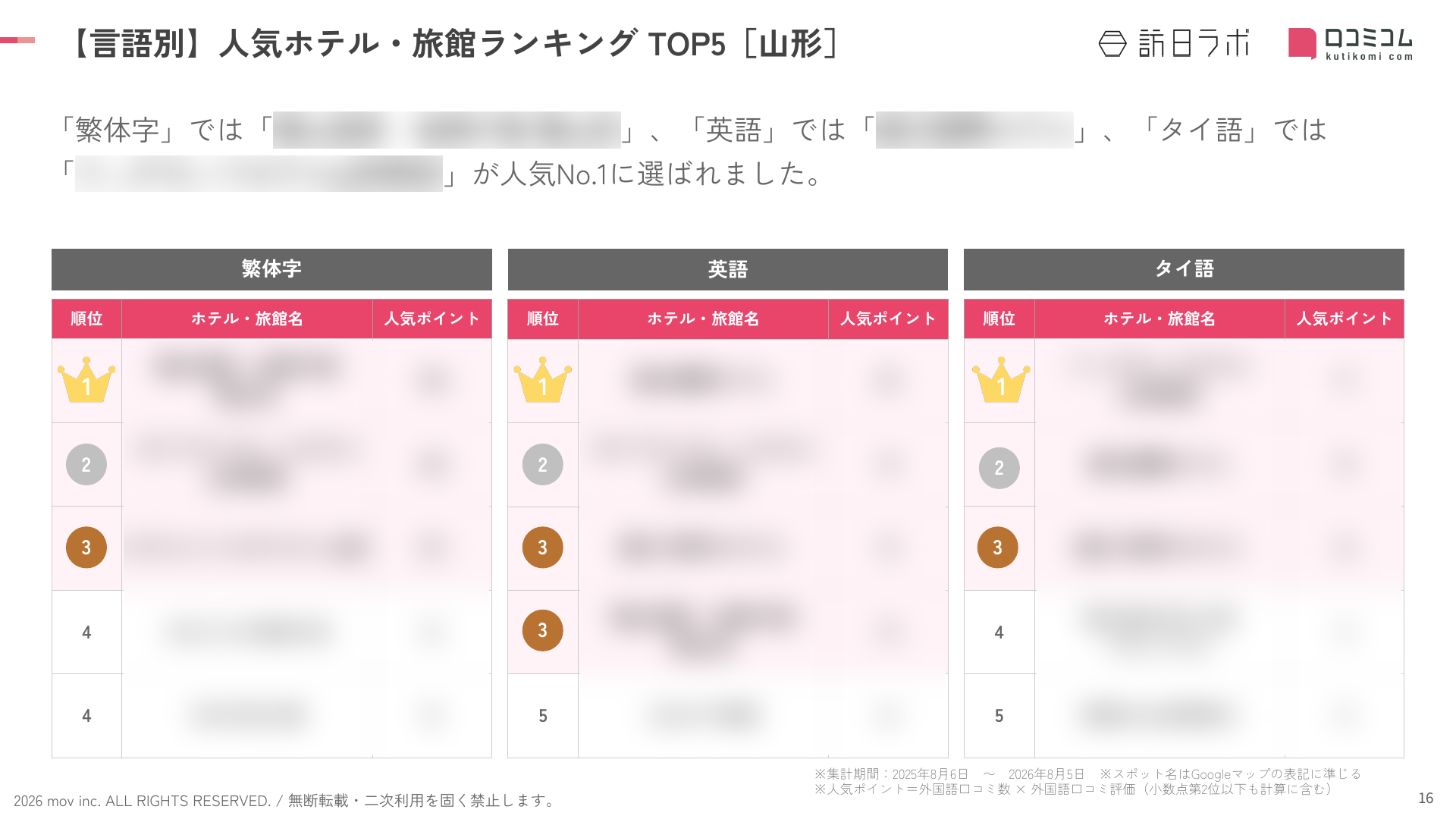Click second bronze 3 badge in 英語 table

[x=543, y=630]
